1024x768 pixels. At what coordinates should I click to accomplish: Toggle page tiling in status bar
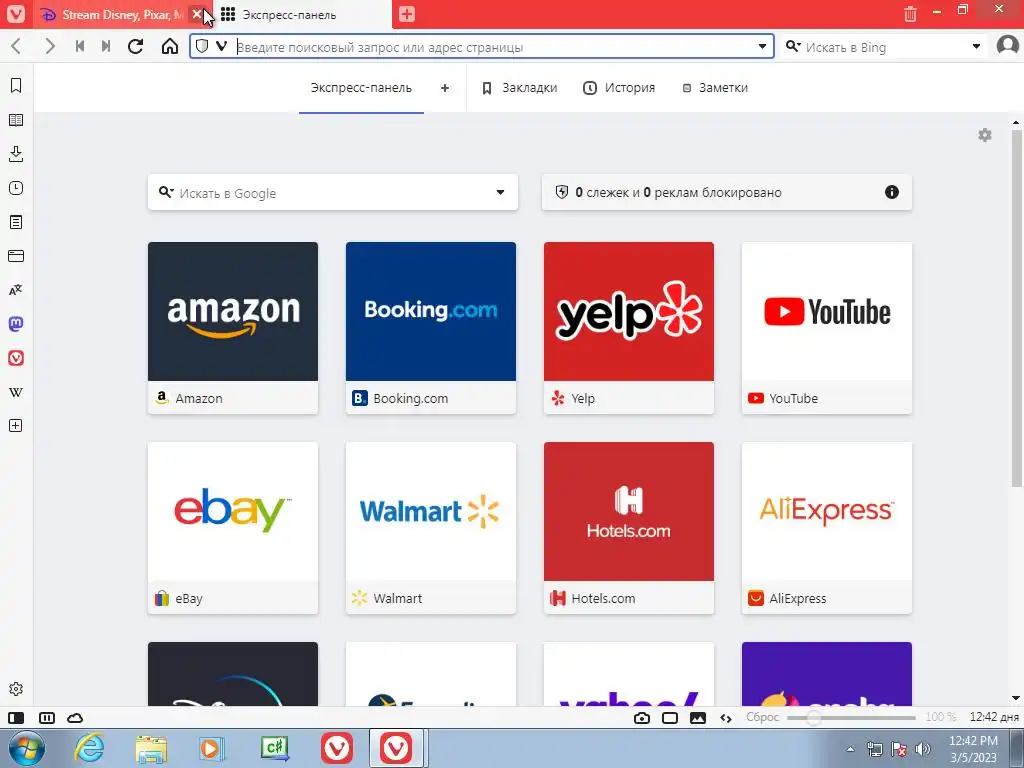point(47,718)
